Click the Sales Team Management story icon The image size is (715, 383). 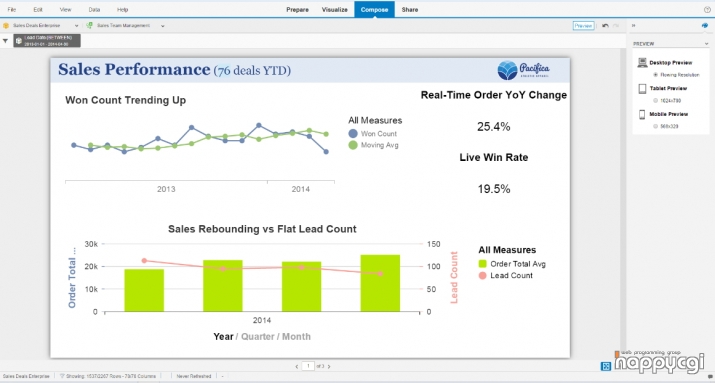point(89,26)
